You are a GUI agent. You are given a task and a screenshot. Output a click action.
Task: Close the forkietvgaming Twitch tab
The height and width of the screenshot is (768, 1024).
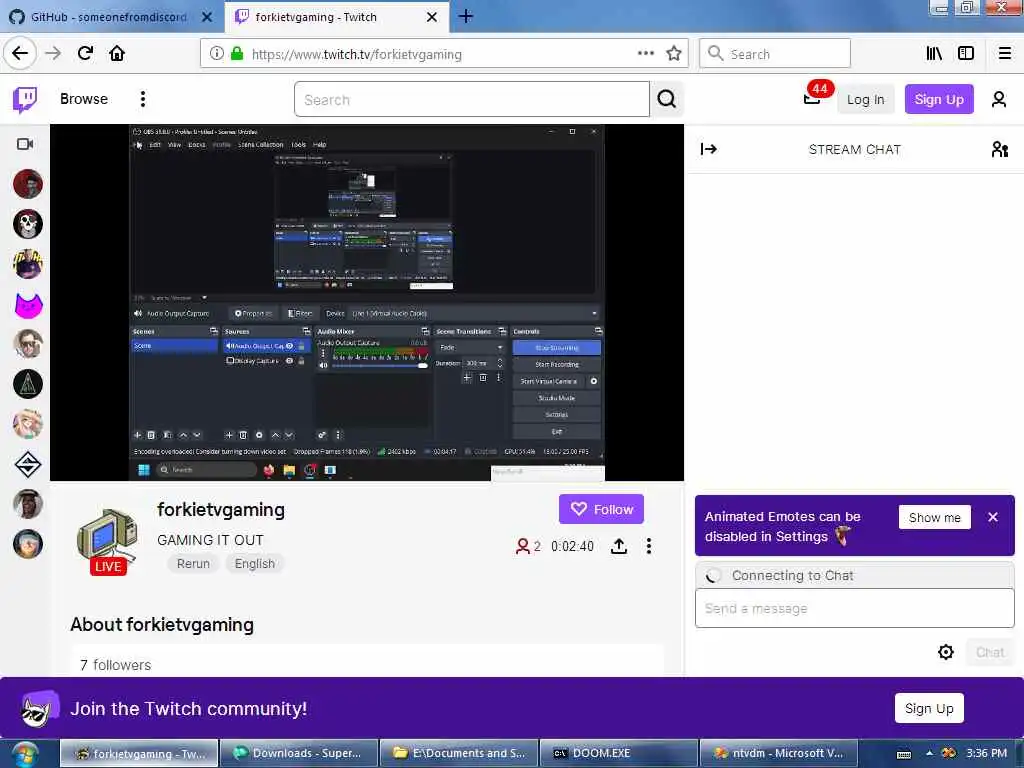[432, 17]
